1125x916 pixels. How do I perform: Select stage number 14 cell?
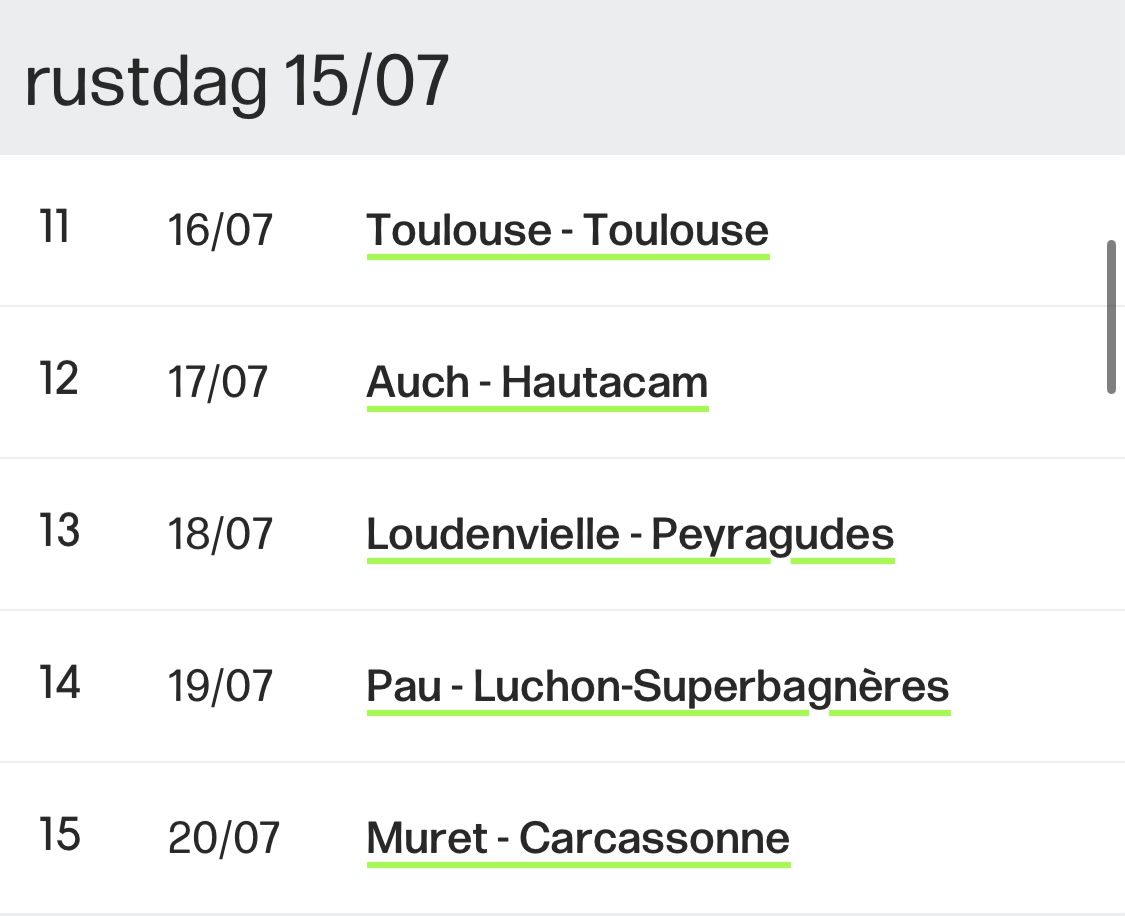click(x=60, y=683)
